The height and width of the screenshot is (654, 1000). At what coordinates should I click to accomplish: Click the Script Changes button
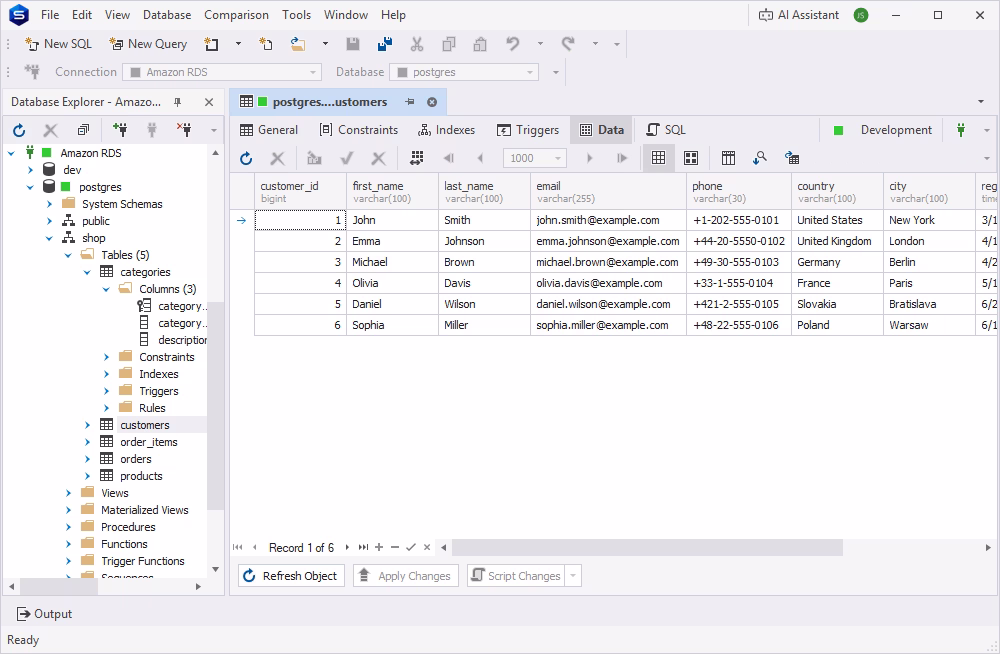tap(517, 576)
